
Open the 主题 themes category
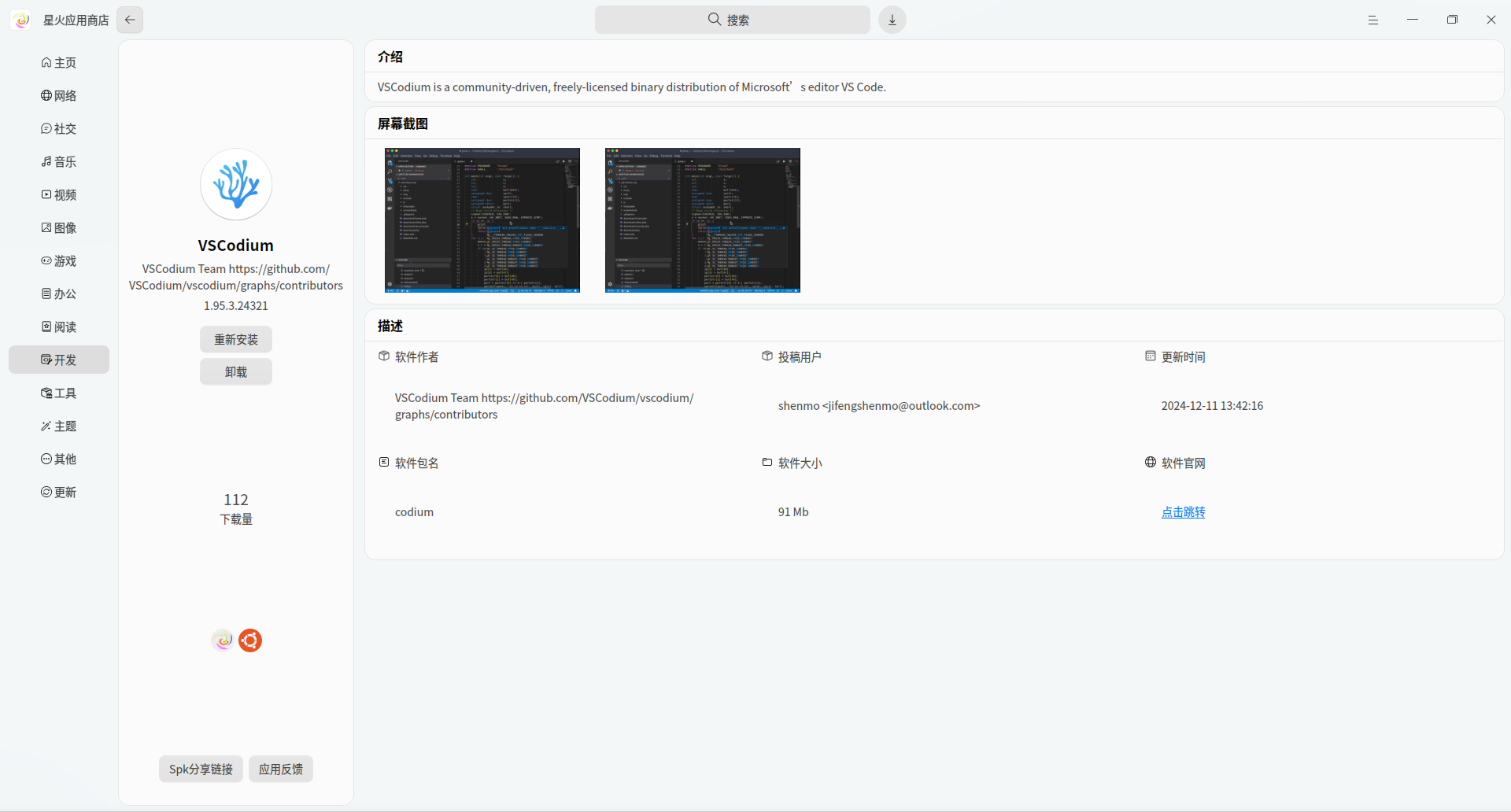(59, 426)
